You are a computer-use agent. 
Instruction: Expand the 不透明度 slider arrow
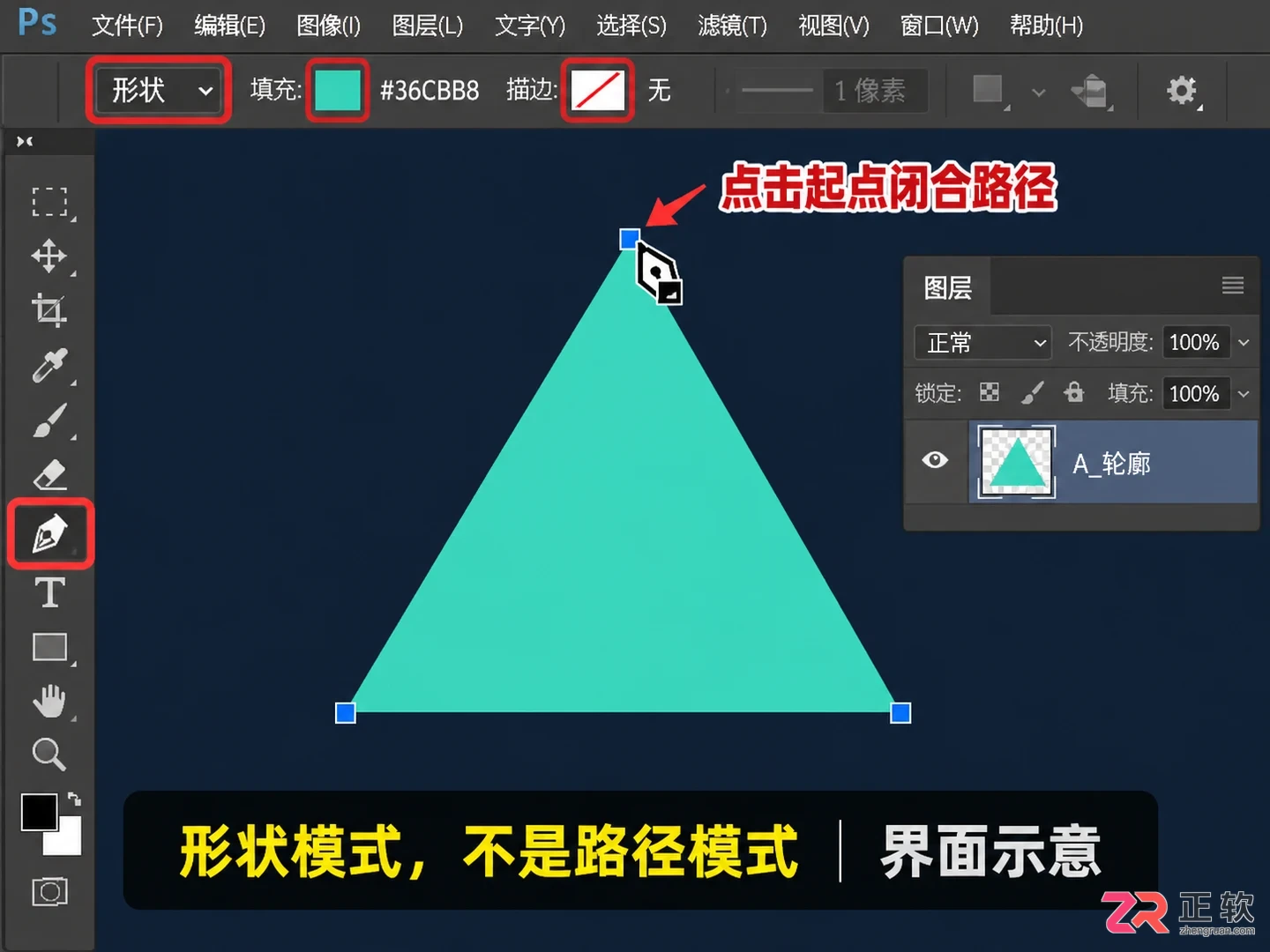(x=1244, y=342)
